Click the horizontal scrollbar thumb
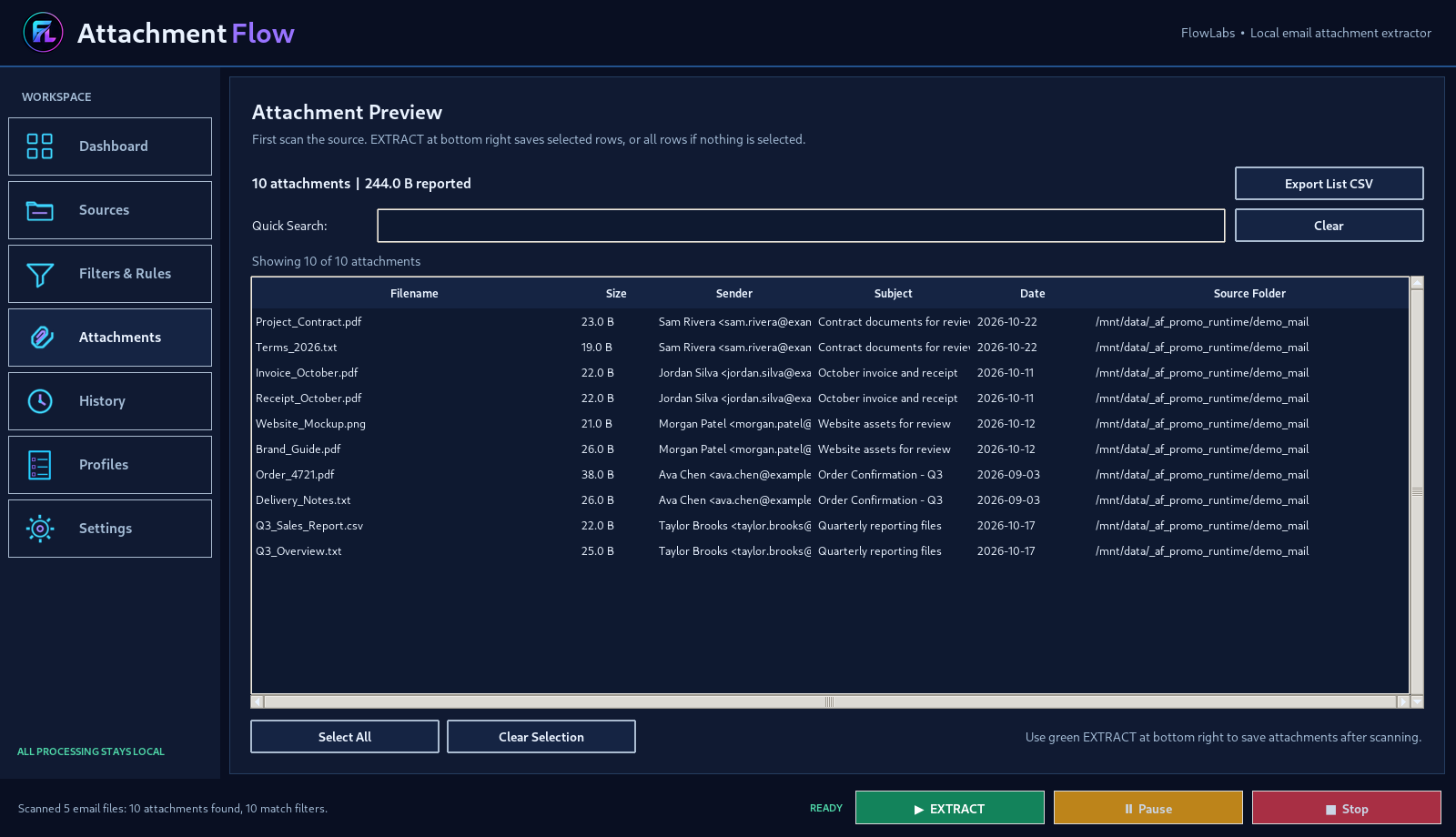This screenshot has height=837, width=1456. 830,701
